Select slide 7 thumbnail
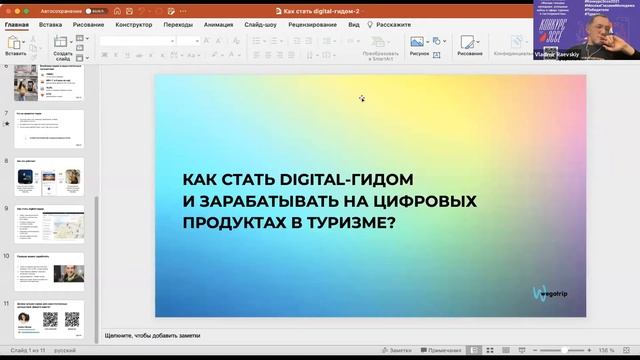 tap(49, 129)
